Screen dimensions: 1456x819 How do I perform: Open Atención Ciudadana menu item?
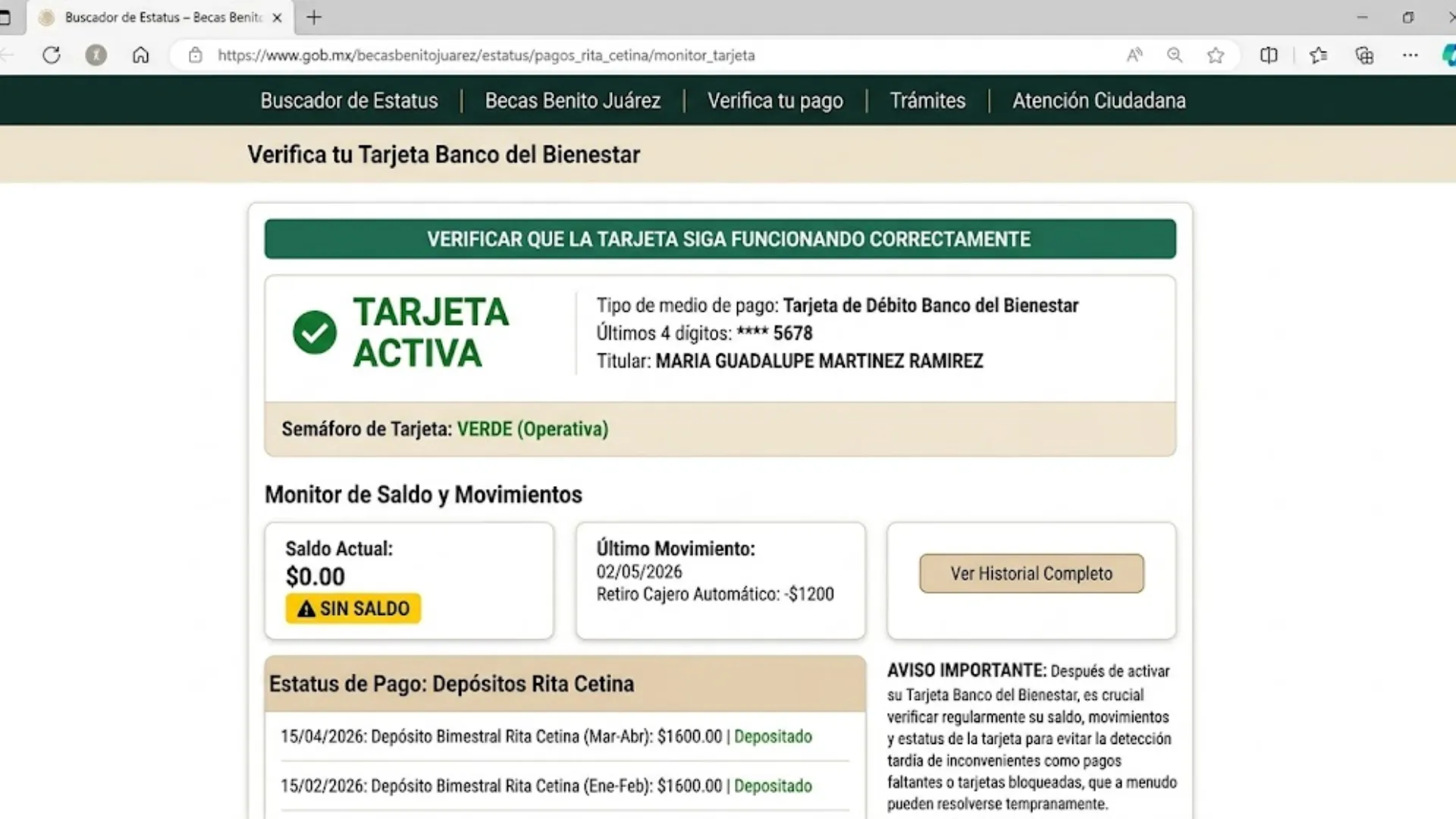tap(1099, 101)
